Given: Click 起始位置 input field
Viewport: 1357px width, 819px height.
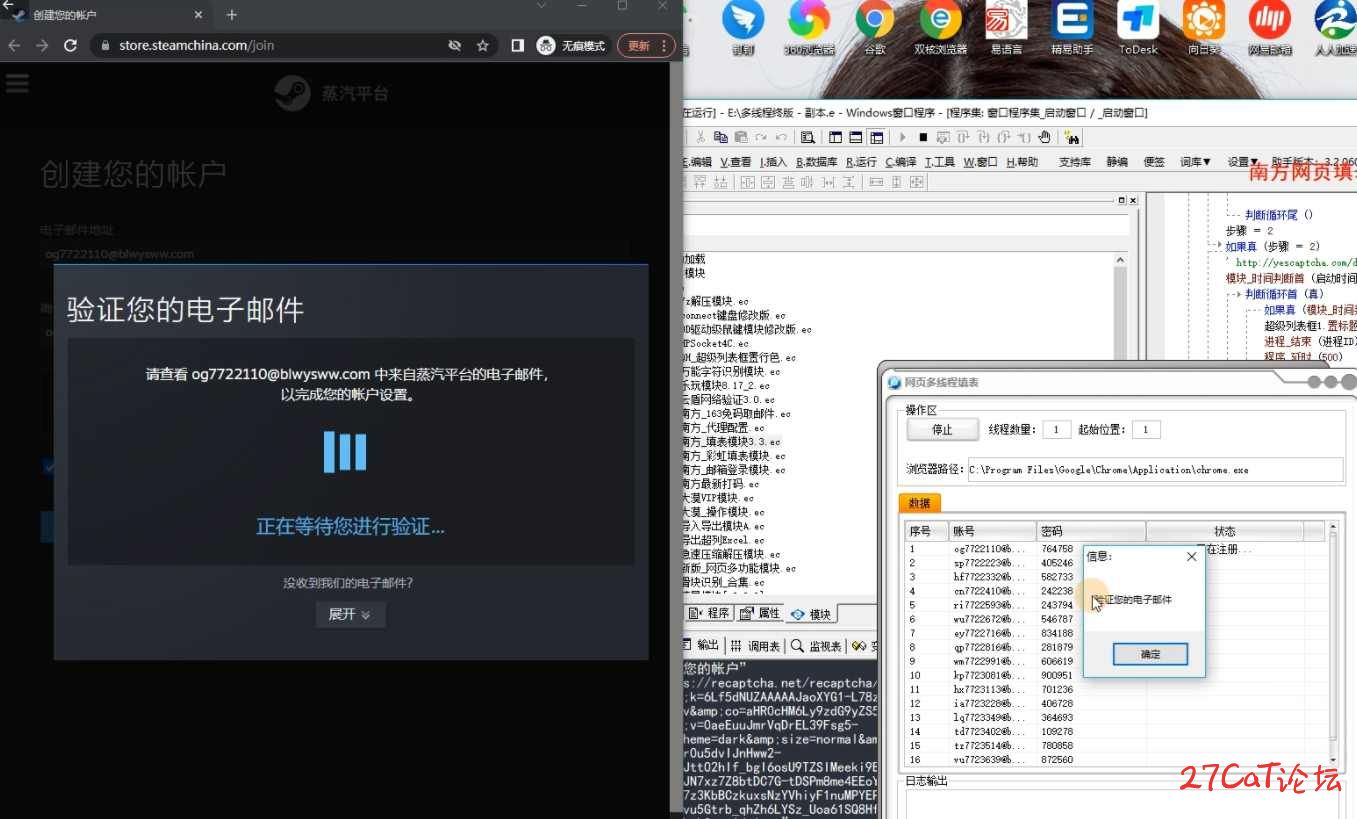Looking at the screenshot, I should (1145, 429).
